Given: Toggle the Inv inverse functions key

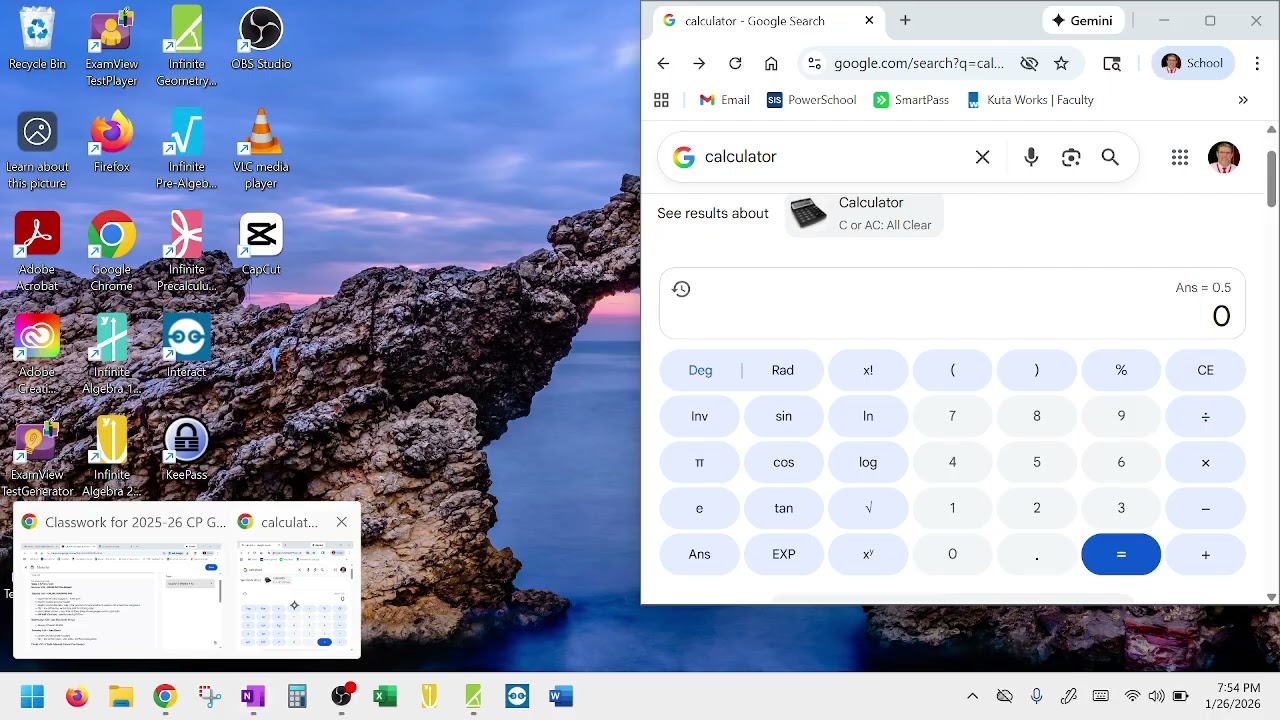Looking at the screenshot, I should point(699,416).
